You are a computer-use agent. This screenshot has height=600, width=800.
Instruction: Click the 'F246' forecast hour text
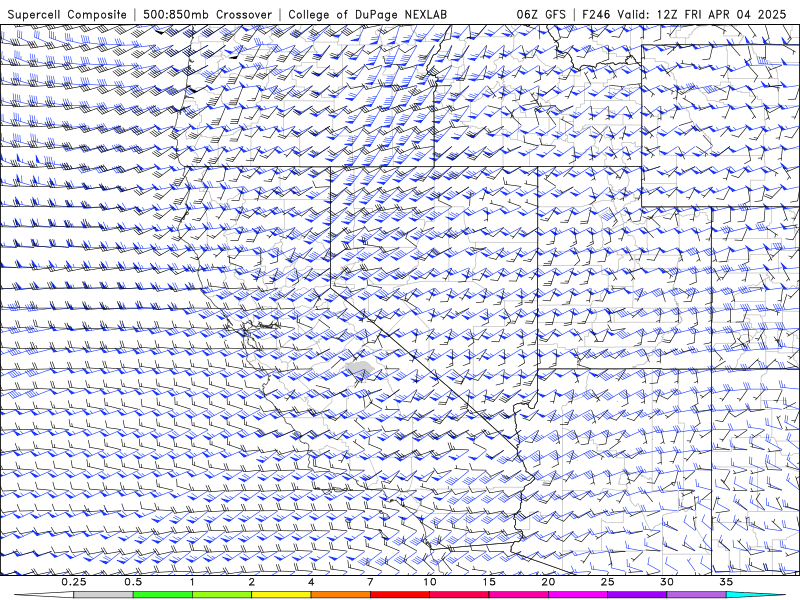pyautogui.click(x=597, y=15)
